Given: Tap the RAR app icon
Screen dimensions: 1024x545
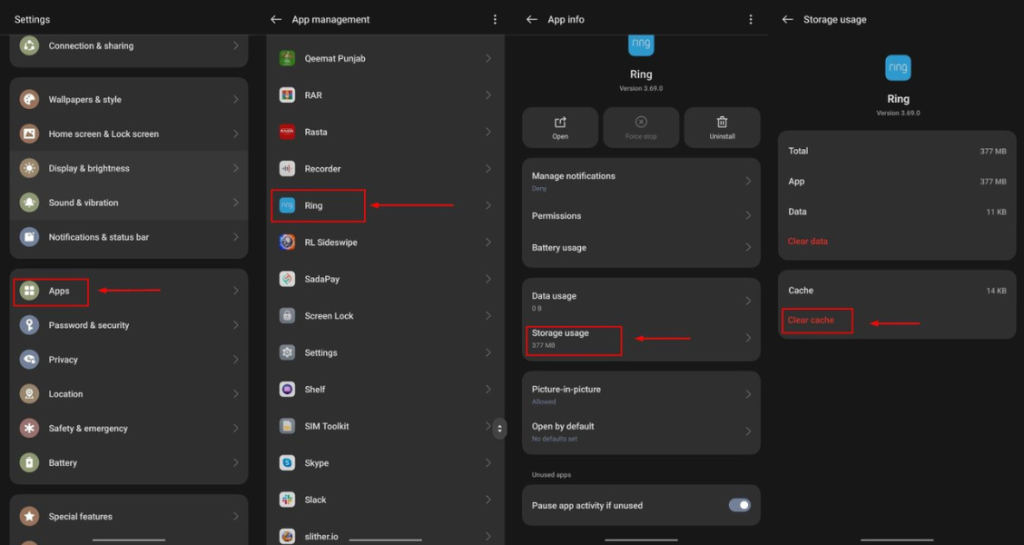Looking at the screenshot, I should point(287,95).
